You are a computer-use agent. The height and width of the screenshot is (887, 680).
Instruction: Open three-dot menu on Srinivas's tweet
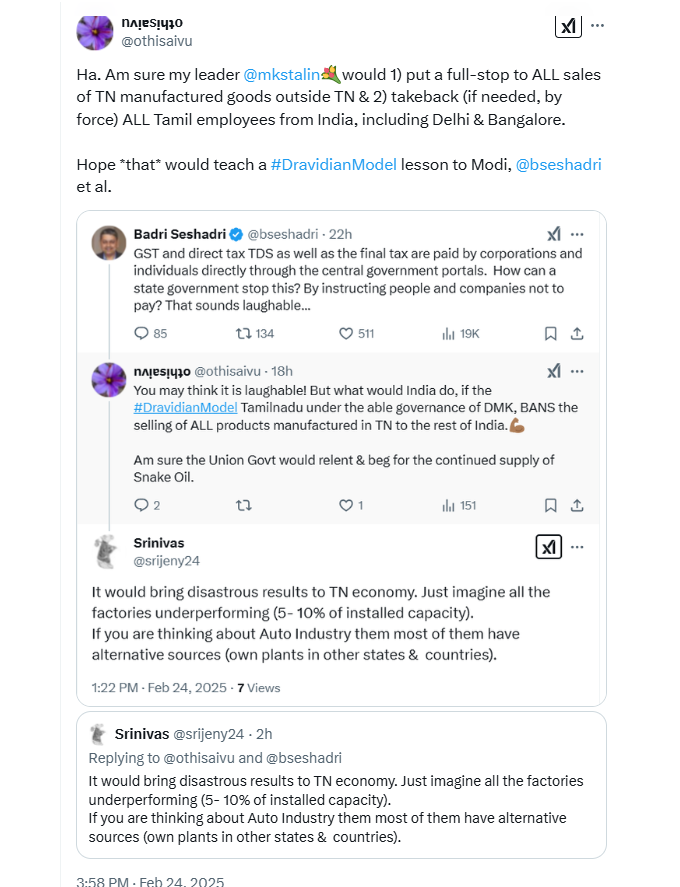[577, 546]
